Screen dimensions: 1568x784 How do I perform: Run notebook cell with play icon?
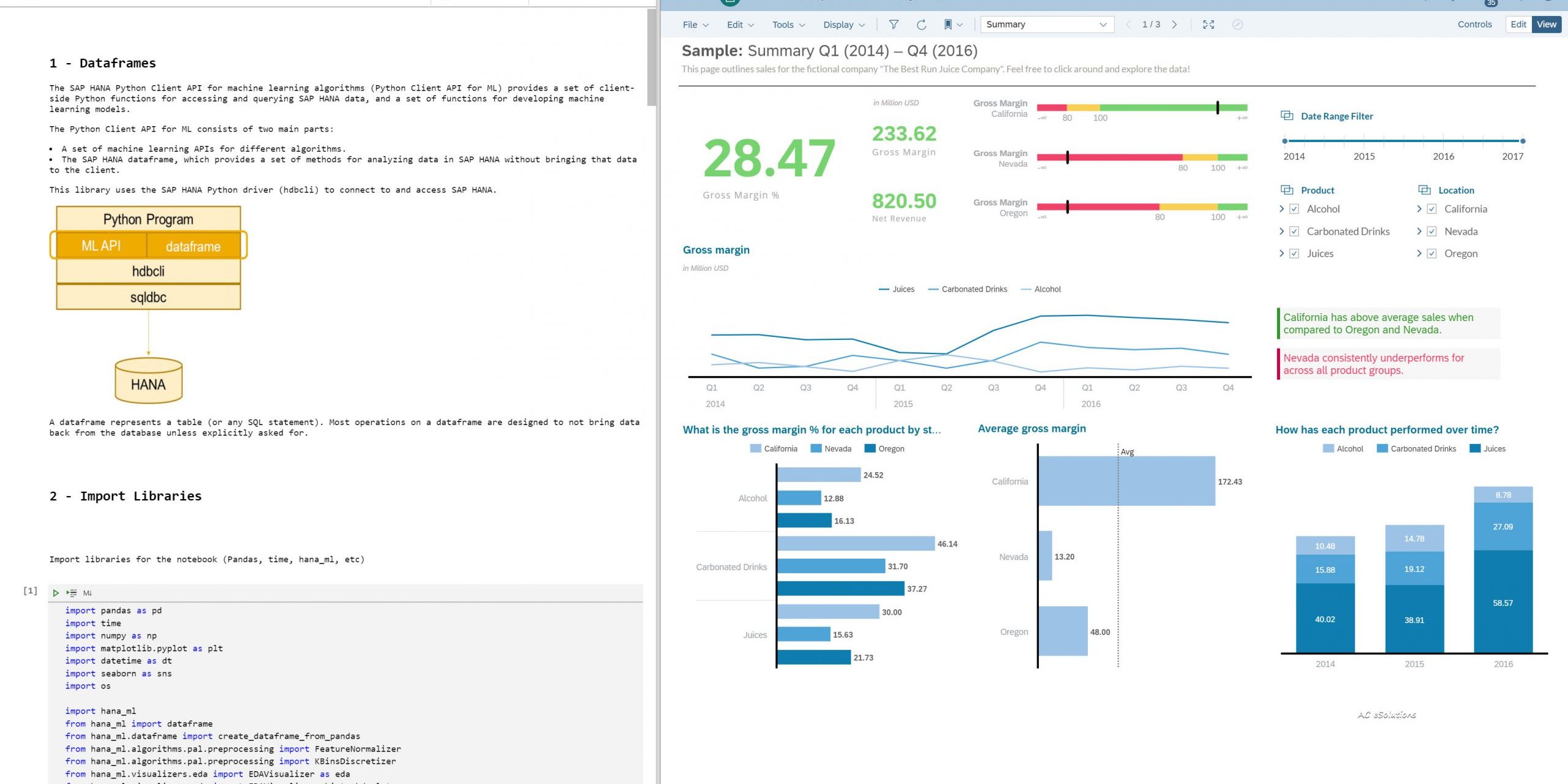pos(56,593)
